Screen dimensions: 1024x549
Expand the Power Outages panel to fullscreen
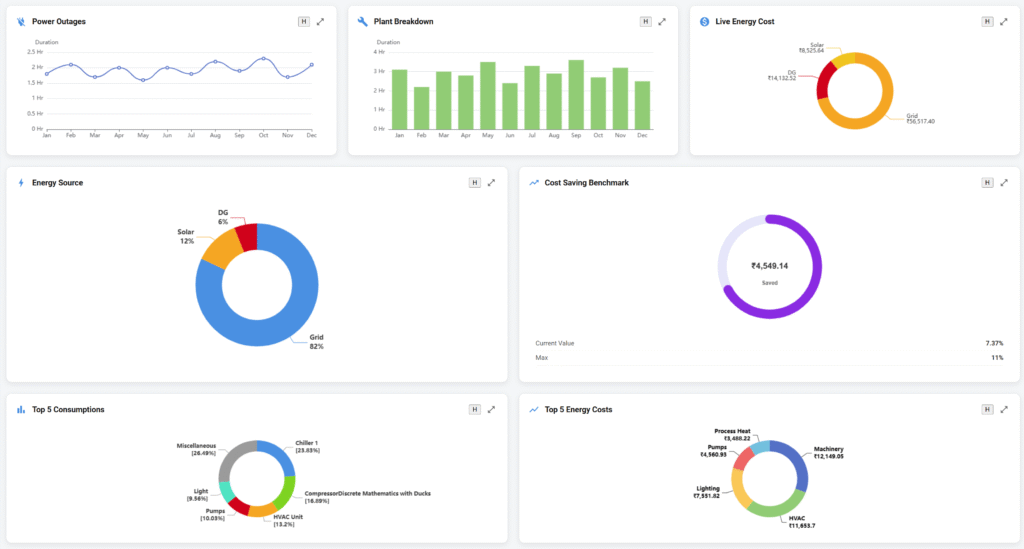pos(320,21)
